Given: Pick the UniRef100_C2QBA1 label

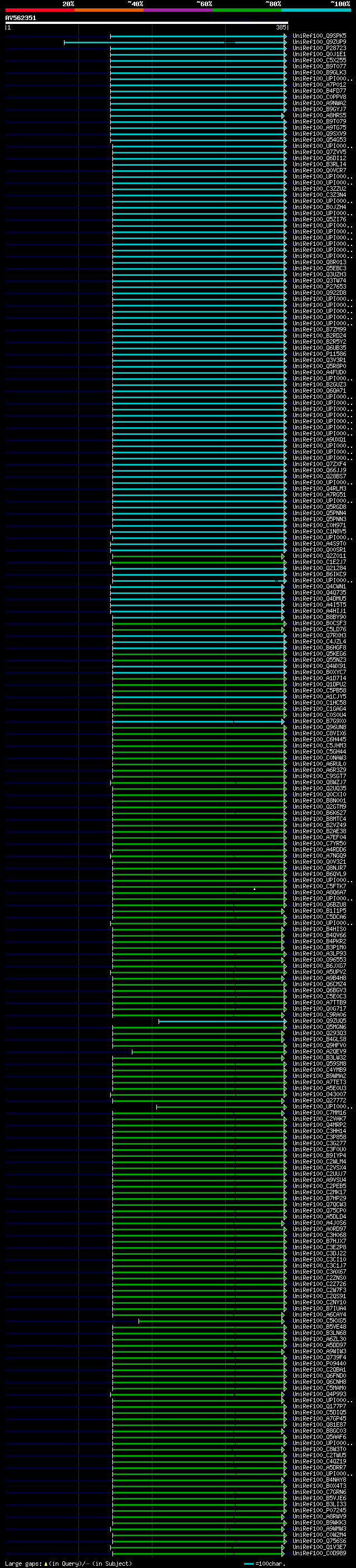Looking at the screenshot, I should pyautogui.click(x=319, y=1369).
